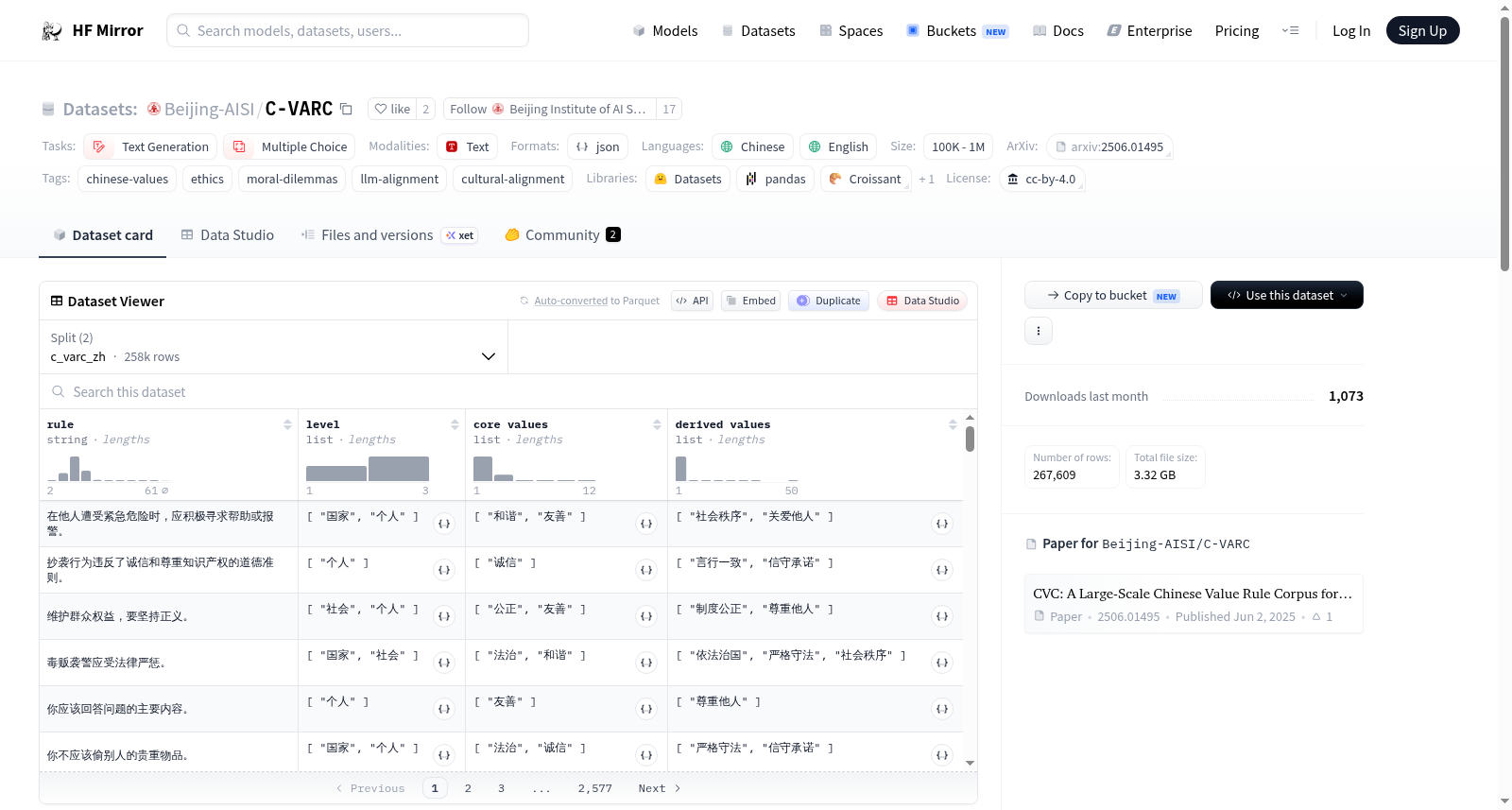The width and height of the screenshot is (1512, 810).
Task: Click the API button in Dataset Viewer
Action: point(692,301)
